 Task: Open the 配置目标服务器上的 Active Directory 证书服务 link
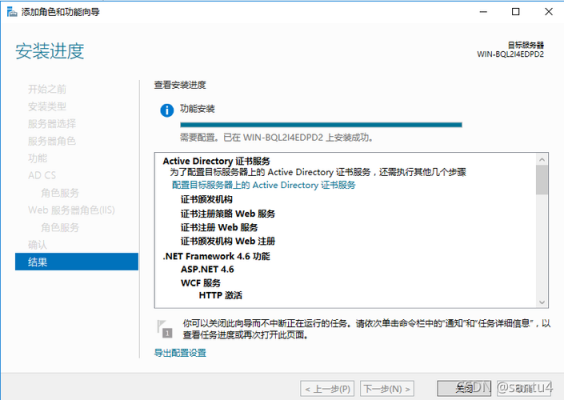tap(264, 185)
